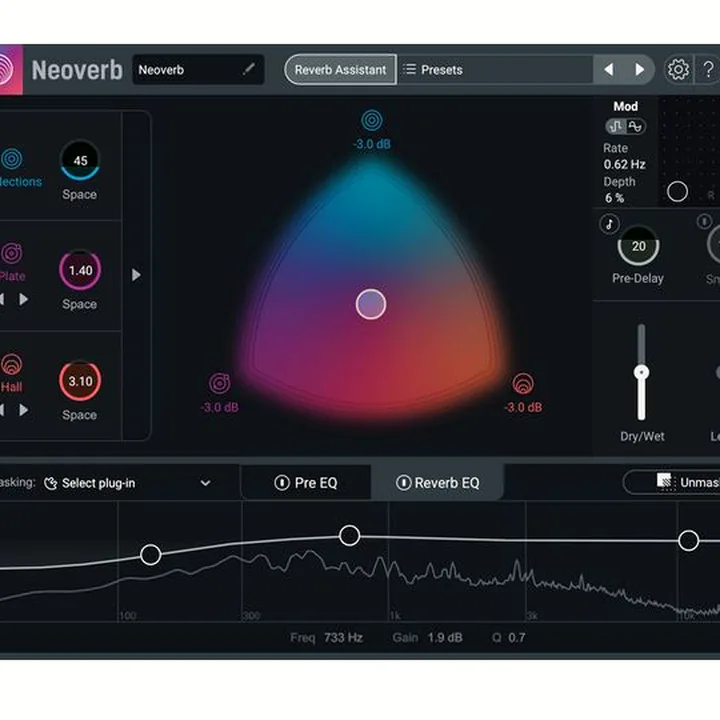This screenshot has height=720, width=720.
Task: Click the iZotope Neoverb logo
Action: pyautogui.click(x=11, y=70)
